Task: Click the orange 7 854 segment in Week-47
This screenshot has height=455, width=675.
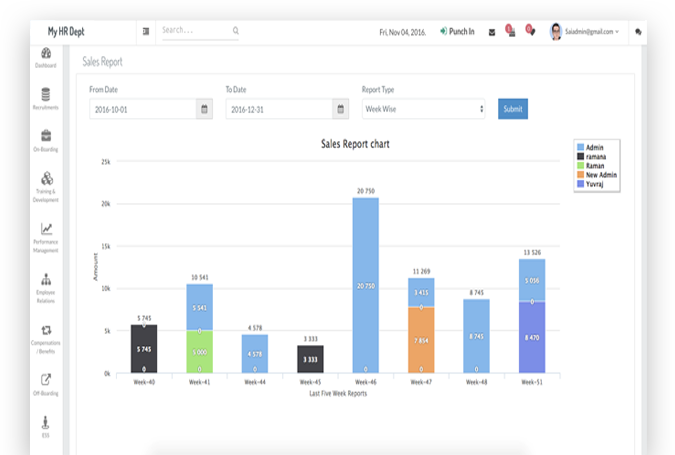Action: point(421,340)
